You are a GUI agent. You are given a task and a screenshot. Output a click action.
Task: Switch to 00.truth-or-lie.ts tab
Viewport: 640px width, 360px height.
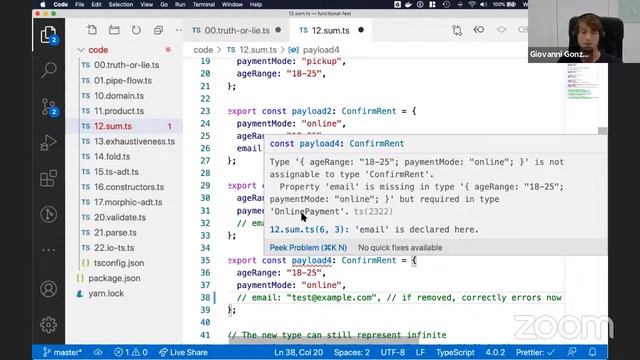[x=237, y=30]
